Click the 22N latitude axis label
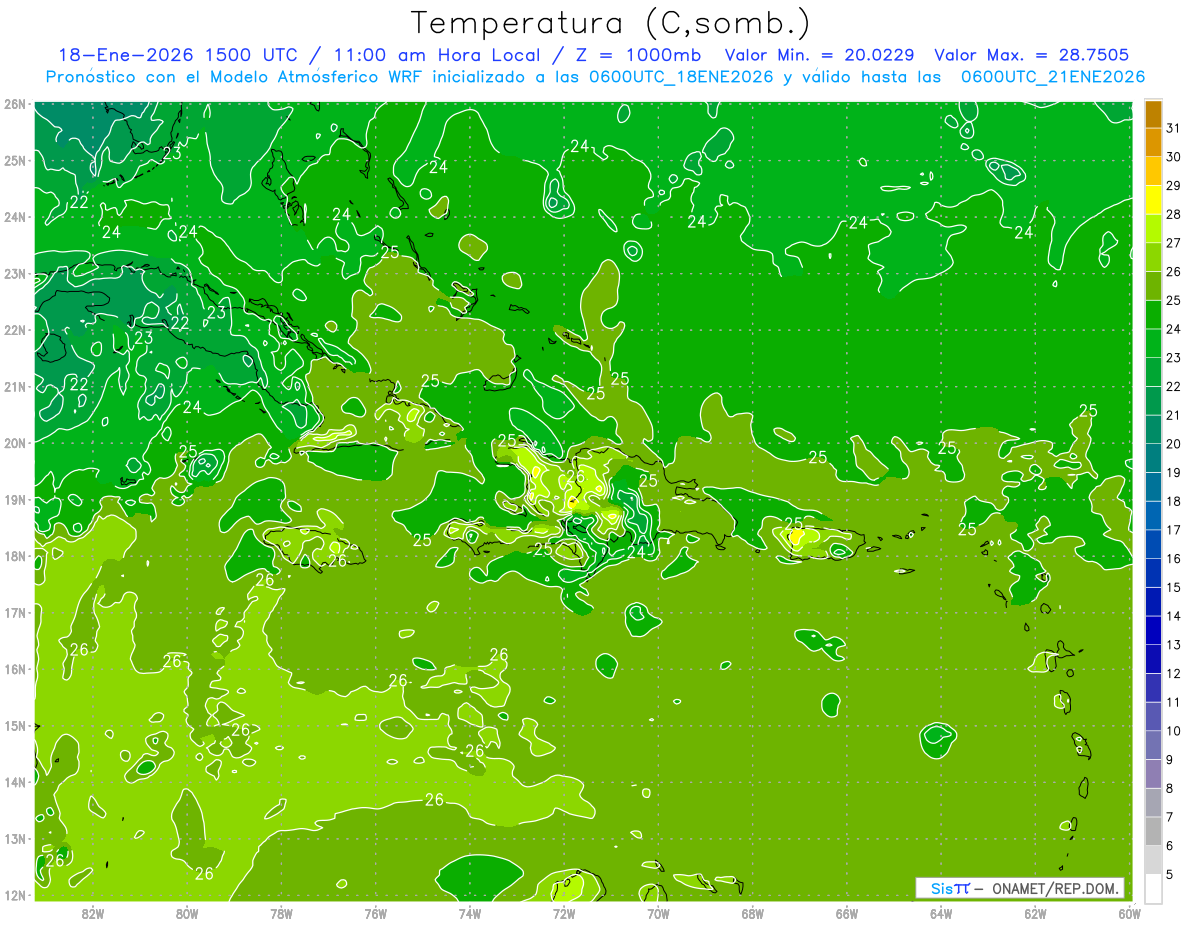 (x=15, y=330)
